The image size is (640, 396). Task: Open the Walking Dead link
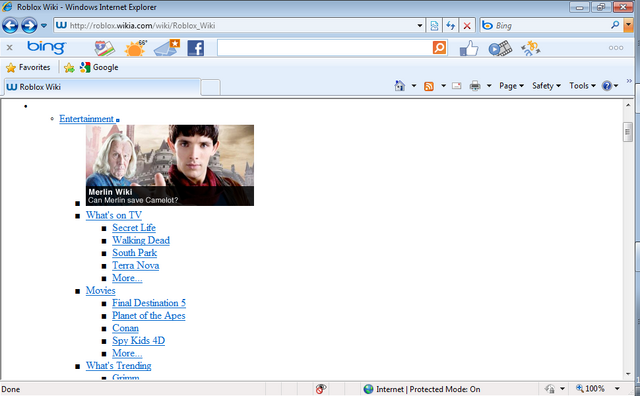click(x=141, y=240)
